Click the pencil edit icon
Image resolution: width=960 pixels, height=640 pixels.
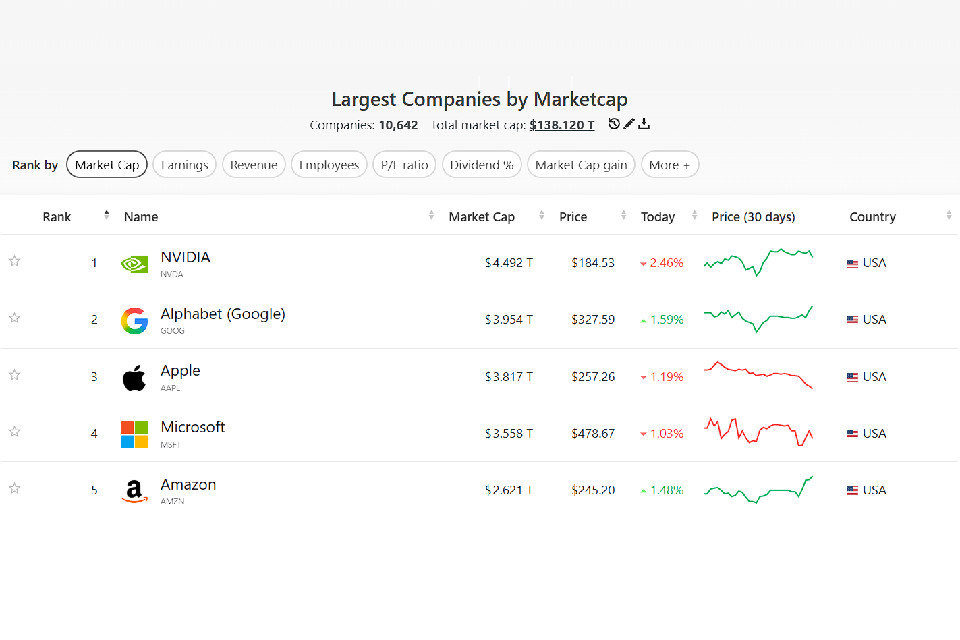629,125
